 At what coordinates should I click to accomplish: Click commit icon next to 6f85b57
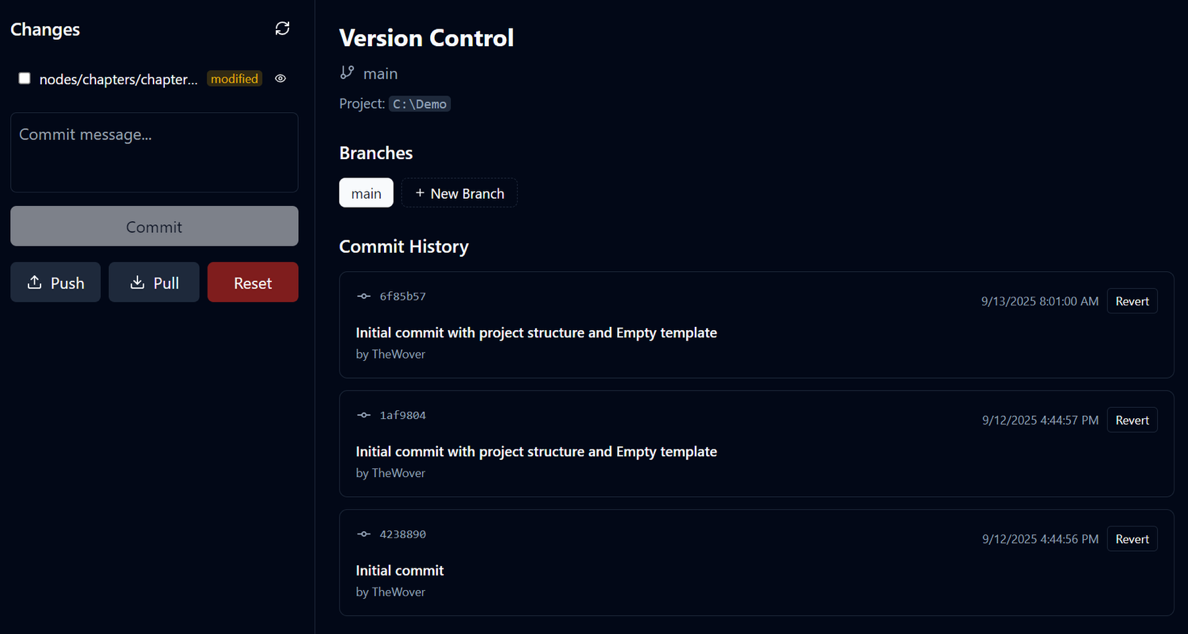coord(364,296)
